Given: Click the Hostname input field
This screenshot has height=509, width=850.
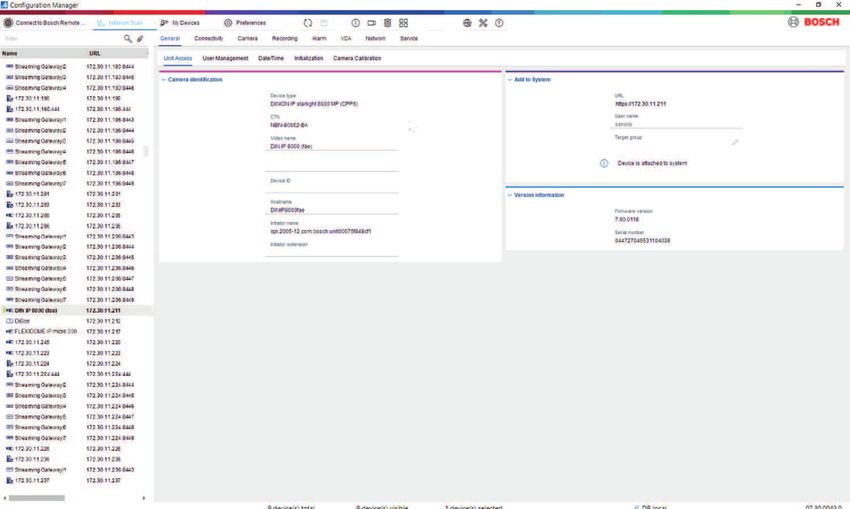Looking at the screenshot, I should coord(333,210).
